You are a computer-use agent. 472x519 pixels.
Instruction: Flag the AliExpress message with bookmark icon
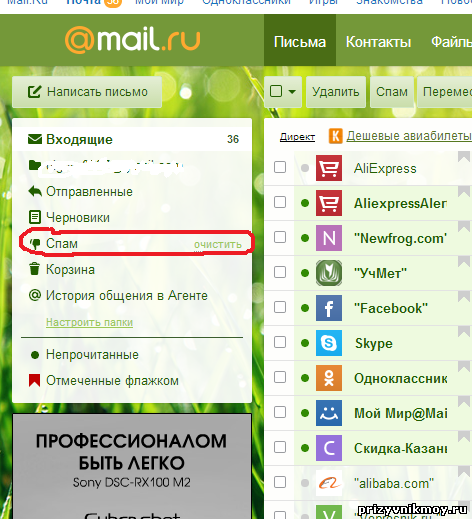(464, 156)
